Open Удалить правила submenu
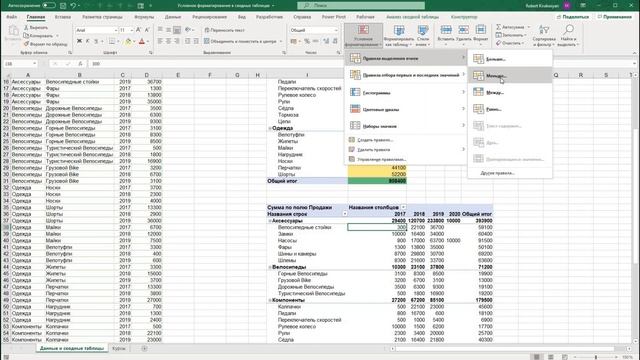The image size is (640, 360). (407, 150)
